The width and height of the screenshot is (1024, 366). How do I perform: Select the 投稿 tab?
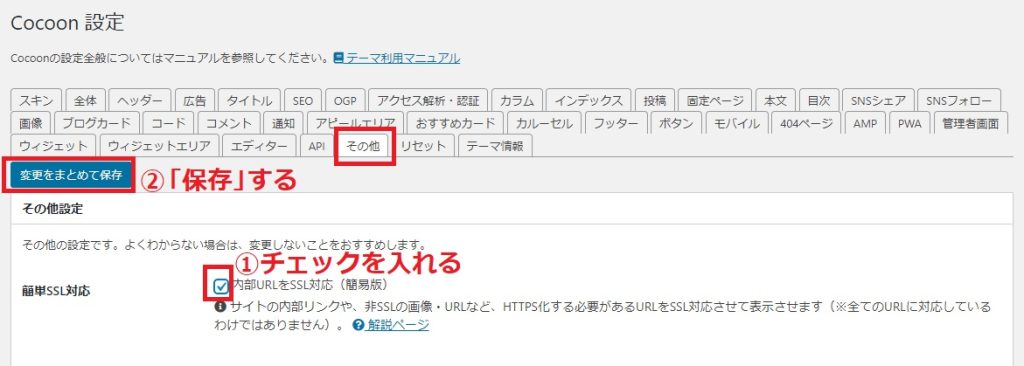(654, 101)
